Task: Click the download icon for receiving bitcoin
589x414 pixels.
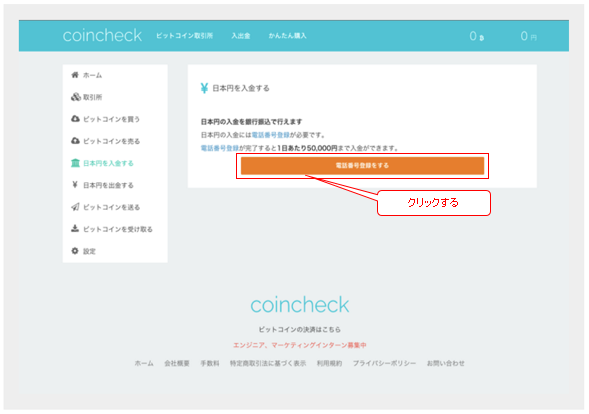Action: [x=75, y=228]
